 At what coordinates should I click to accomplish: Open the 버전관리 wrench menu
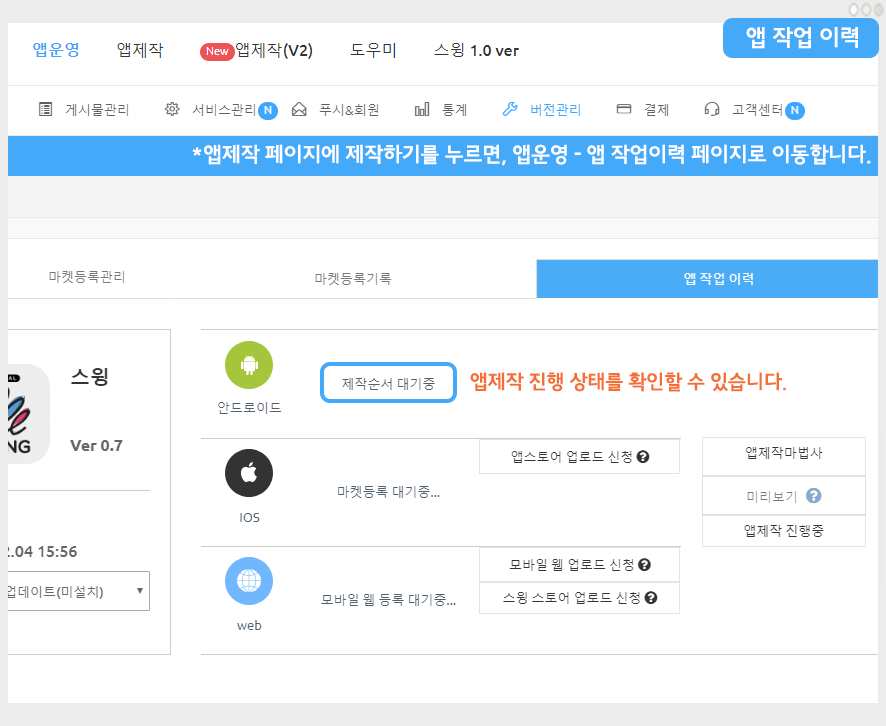pyautogui.click(x=541, y=110)
